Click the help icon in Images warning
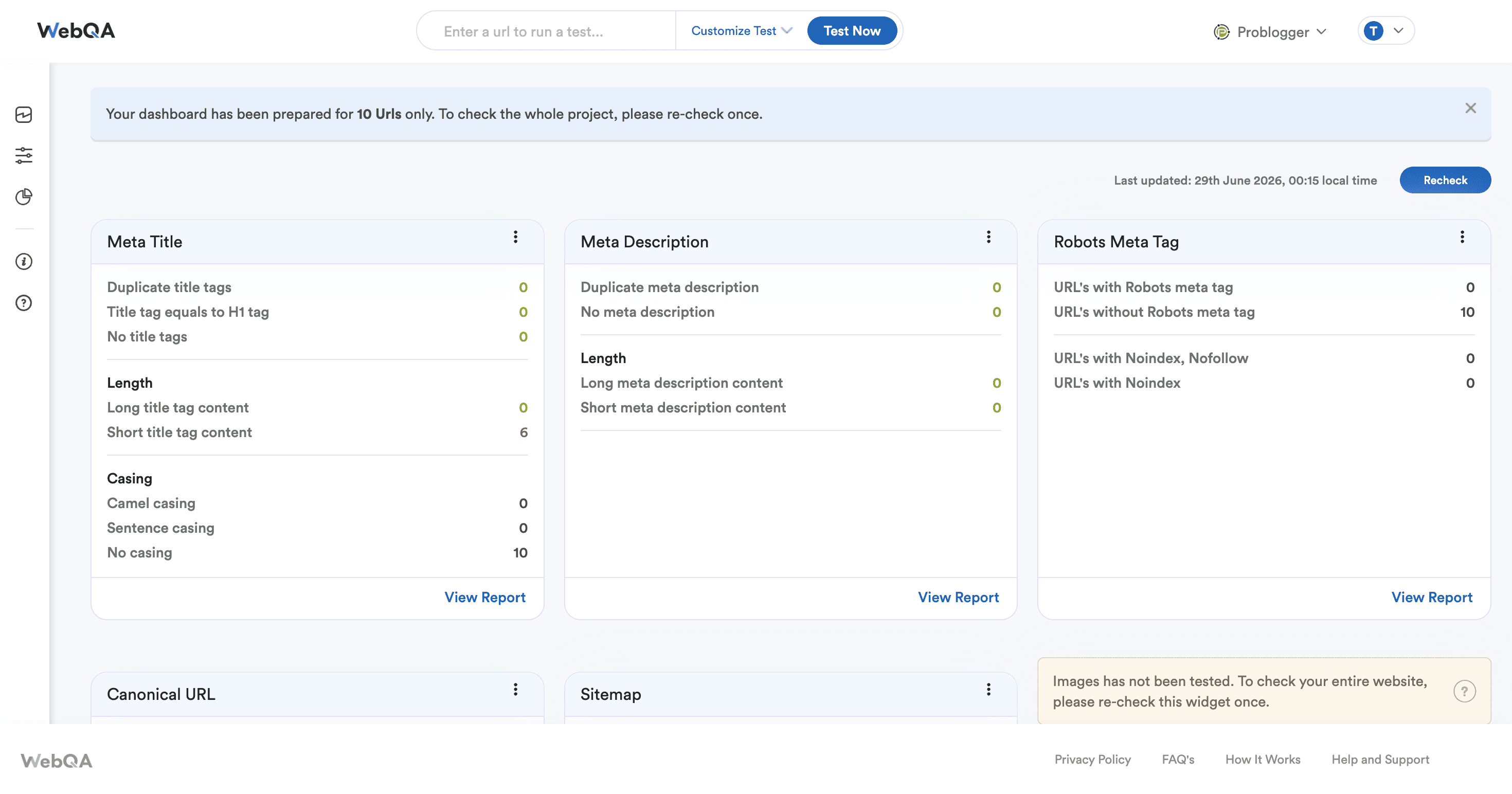 click(1465, 691)
